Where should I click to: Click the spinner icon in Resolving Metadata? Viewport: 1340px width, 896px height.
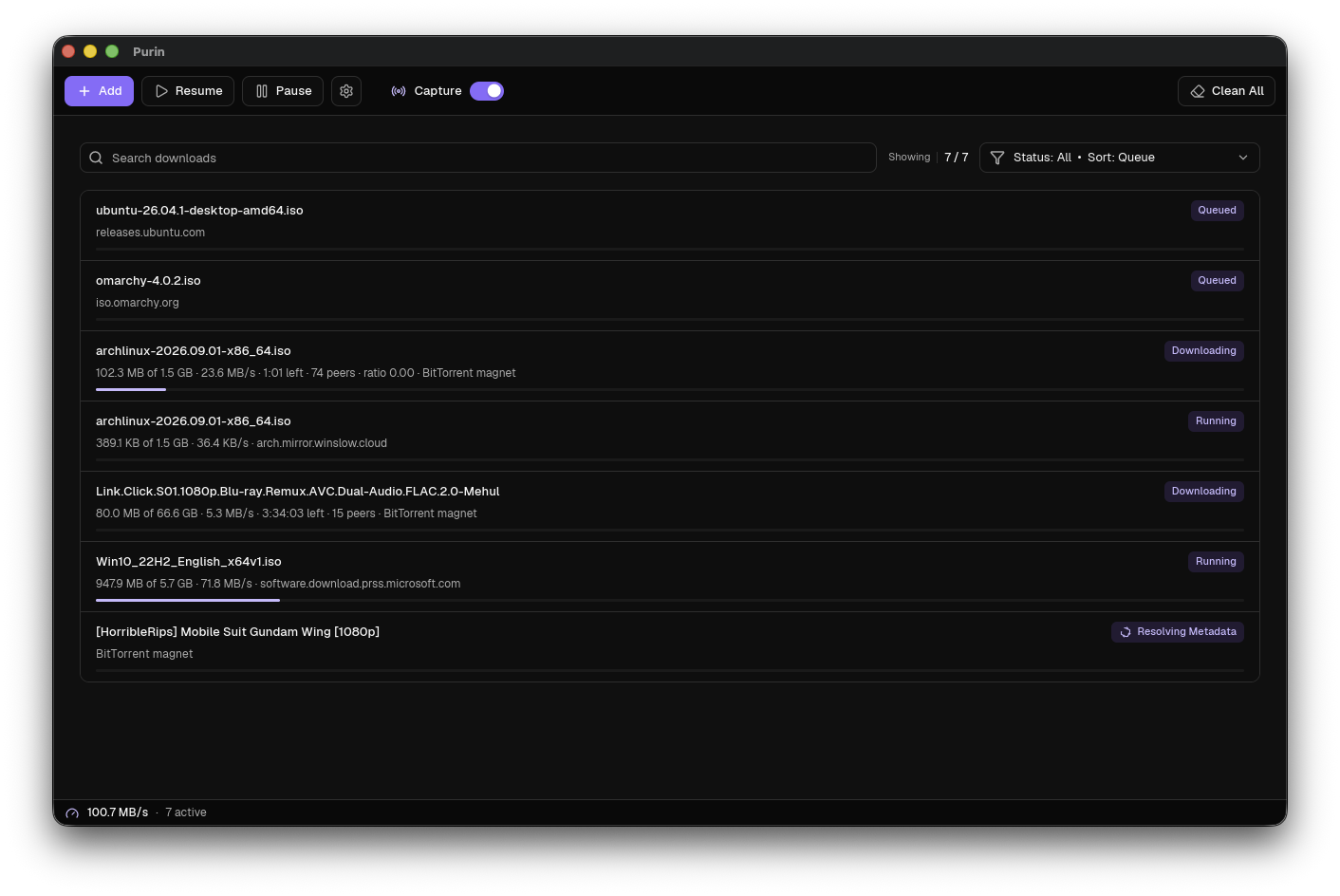[x=1126, y=632]
